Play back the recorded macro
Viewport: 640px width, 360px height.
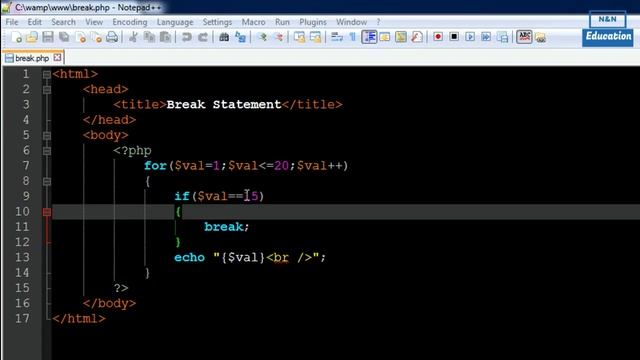[470, 37]
